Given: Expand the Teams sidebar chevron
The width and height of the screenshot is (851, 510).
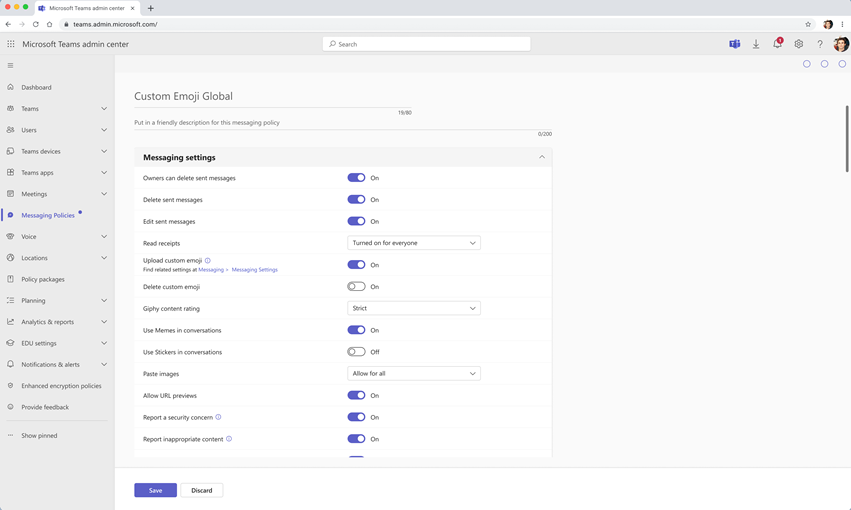Looking at the screenshot, I should (104, 109).
